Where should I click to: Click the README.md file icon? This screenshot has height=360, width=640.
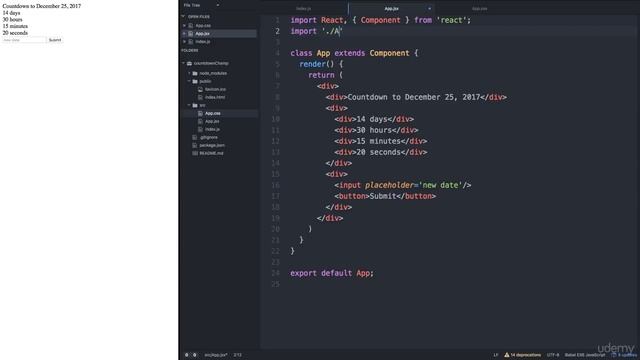tap(195, 153)
